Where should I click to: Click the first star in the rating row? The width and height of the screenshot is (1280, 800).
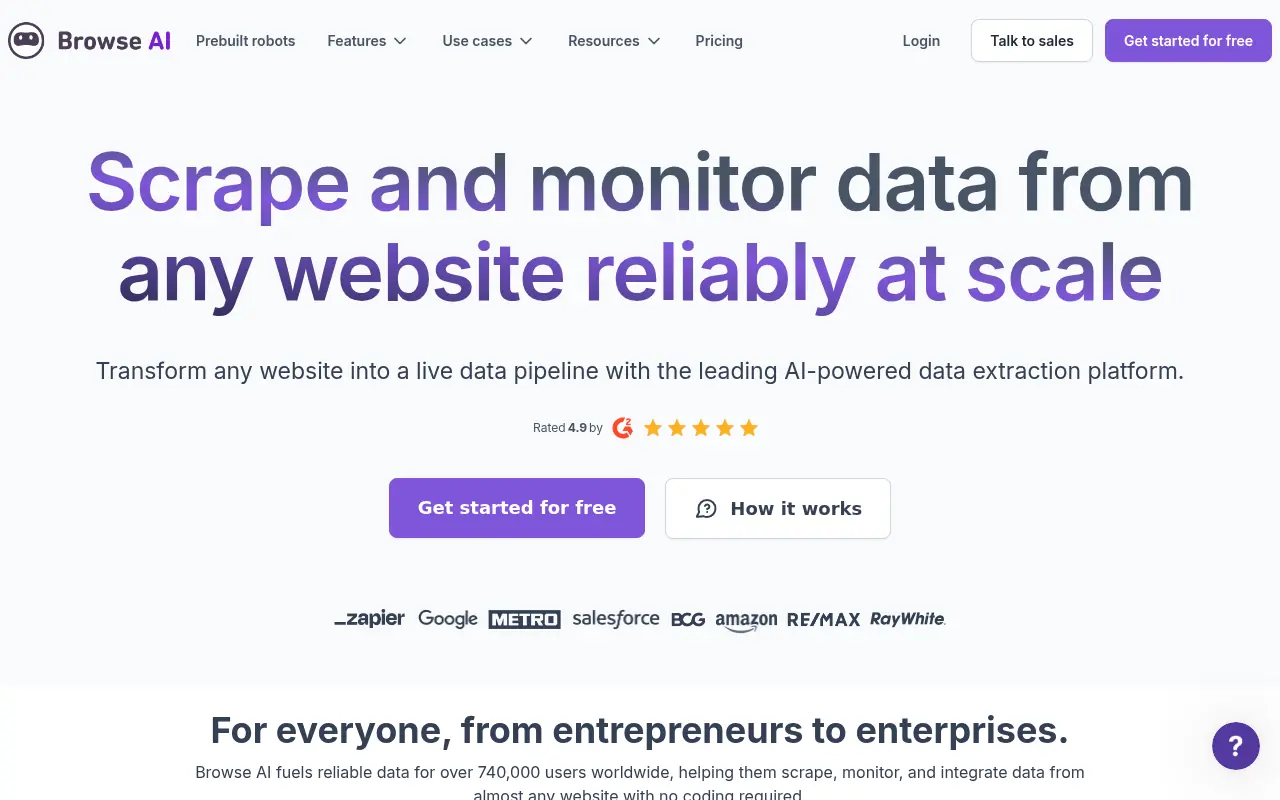pyautogui.click(x=652, y=427)
